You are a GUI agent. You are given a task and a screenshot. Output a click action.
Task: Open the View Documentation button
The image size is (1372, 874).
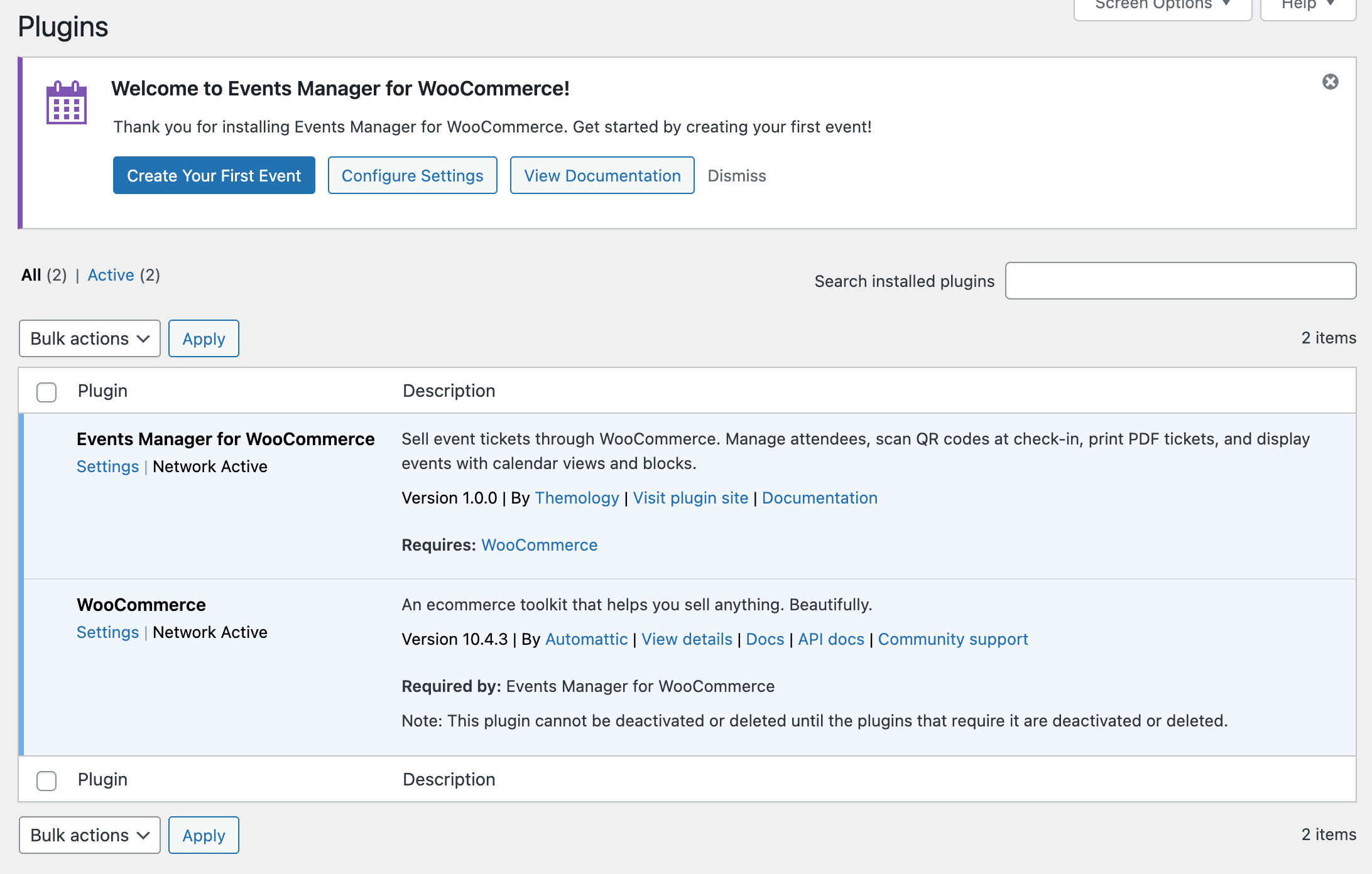tap(602, 176)
